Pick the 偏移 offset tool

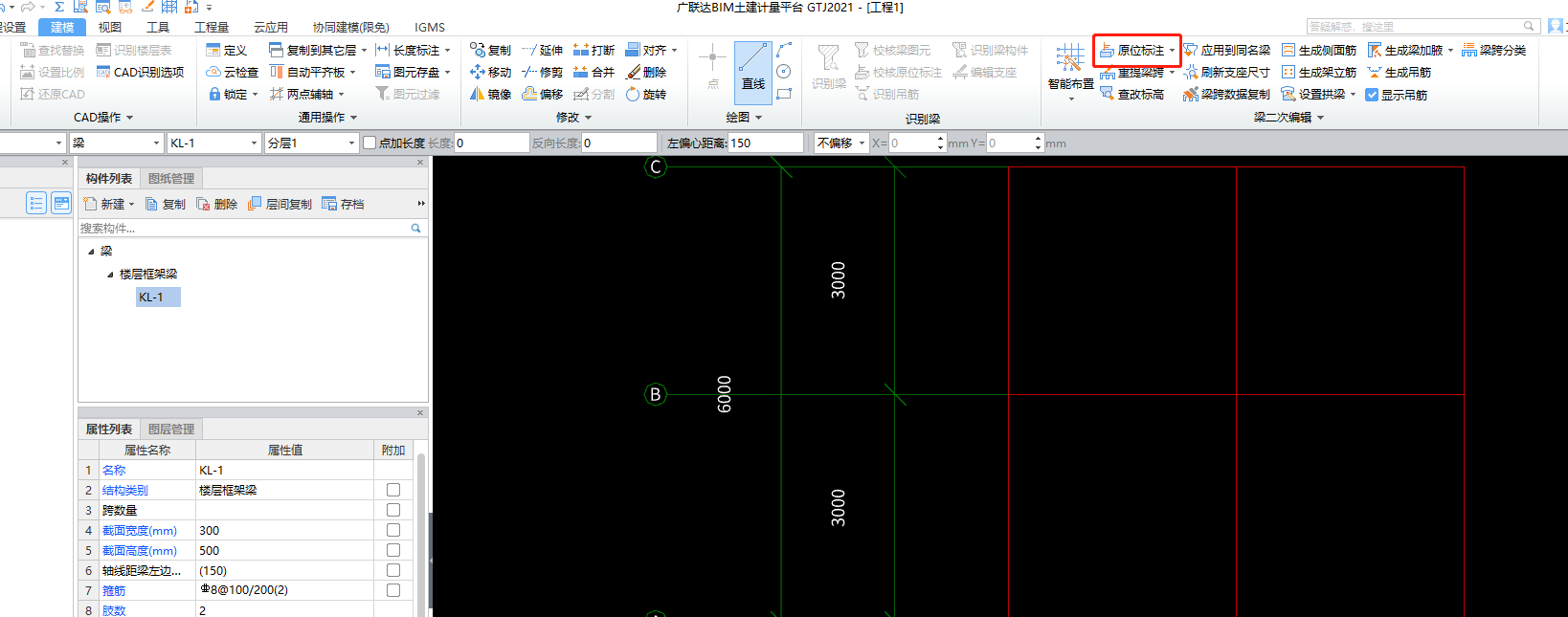click(x=542, y=94)
